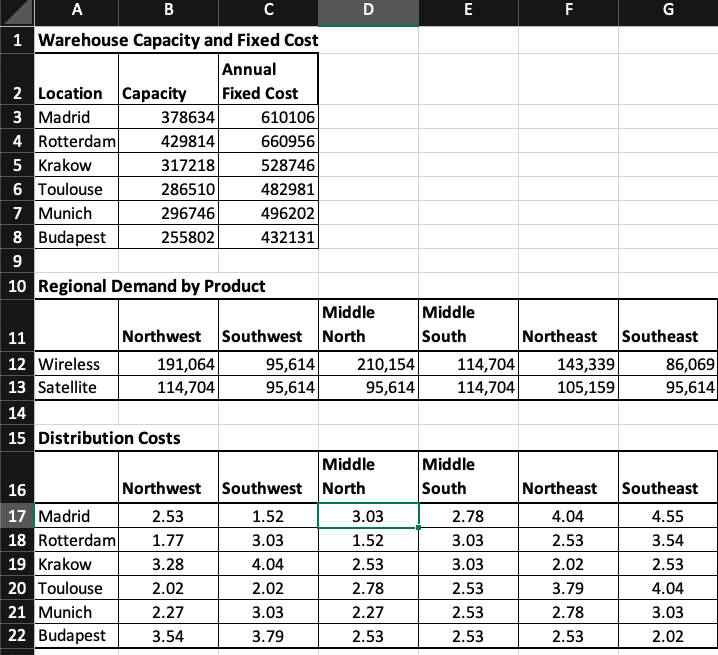This screenshot has height=655, width=718.
Task: Click the 'Satellite' row label
Action: point(76,388)
